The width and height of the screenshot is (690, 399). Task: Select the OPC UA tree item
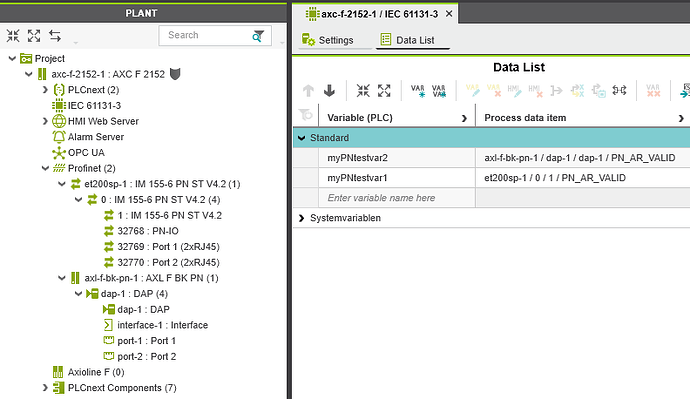pyautogui.click(x=86, y=153)
